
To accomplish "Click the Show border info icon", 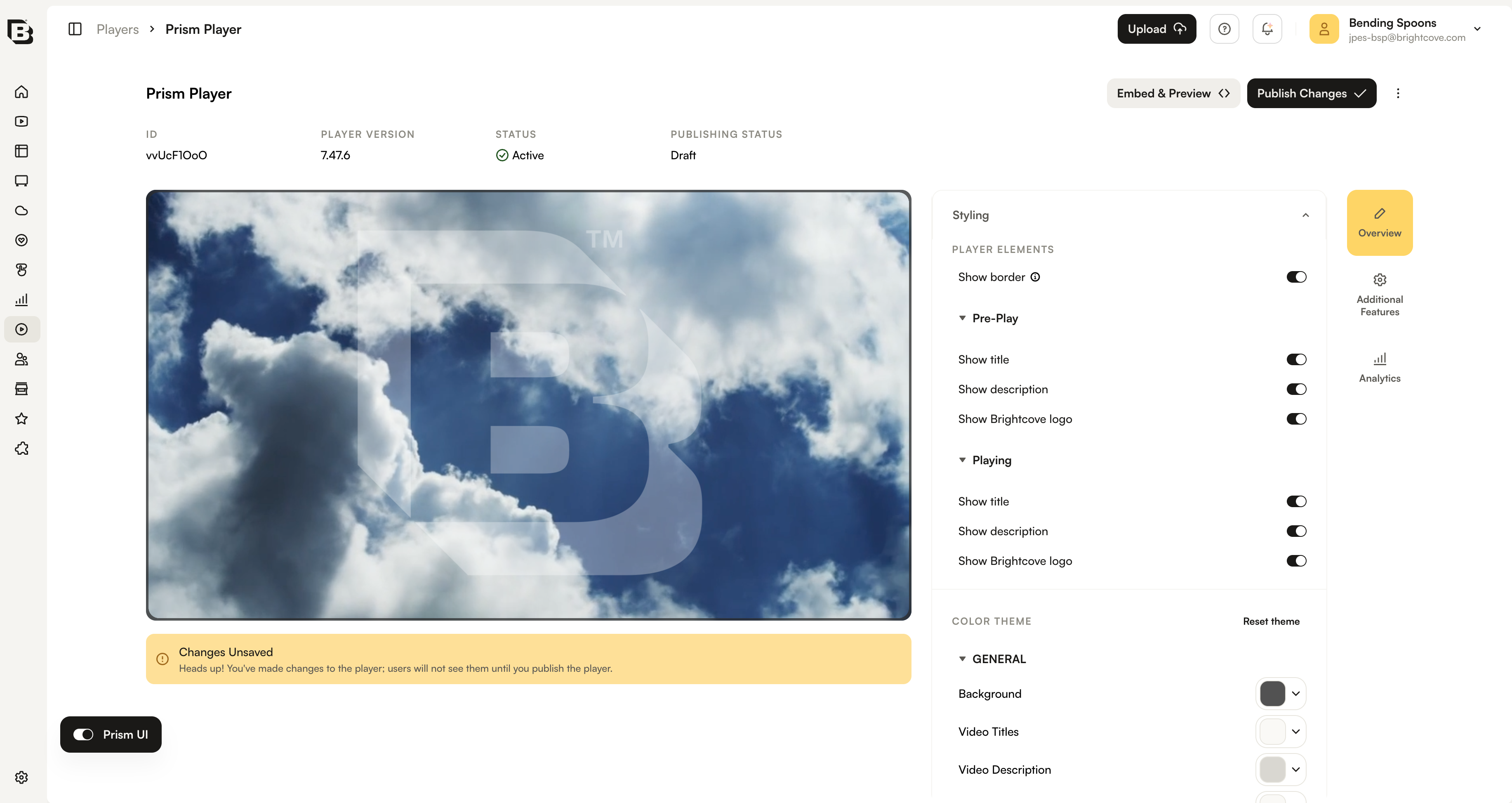I will pos(1035,277).
